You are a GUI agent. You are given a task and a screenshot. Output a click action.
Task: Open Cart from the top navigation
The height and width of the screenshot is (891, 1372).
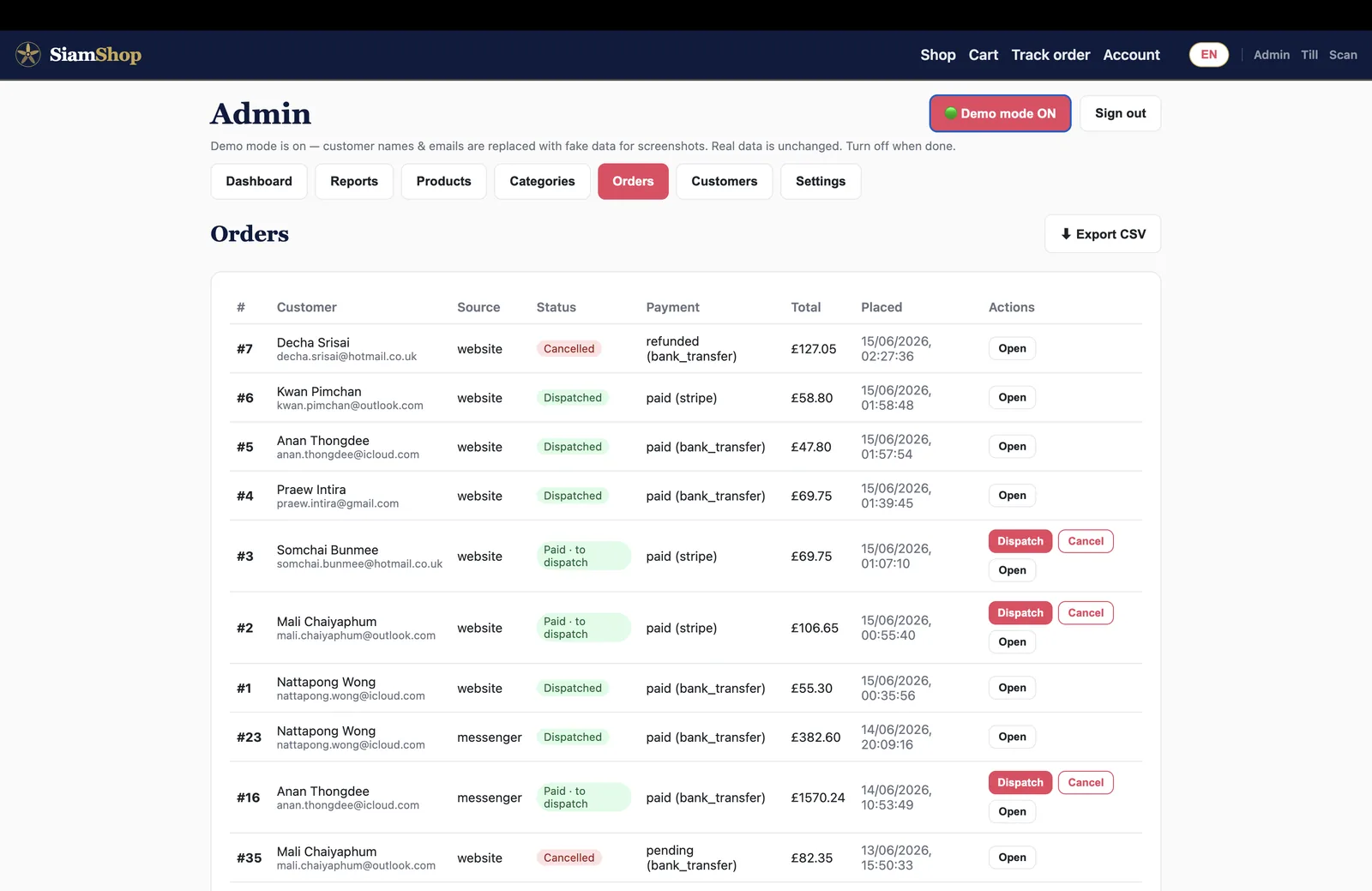point(984,55)
